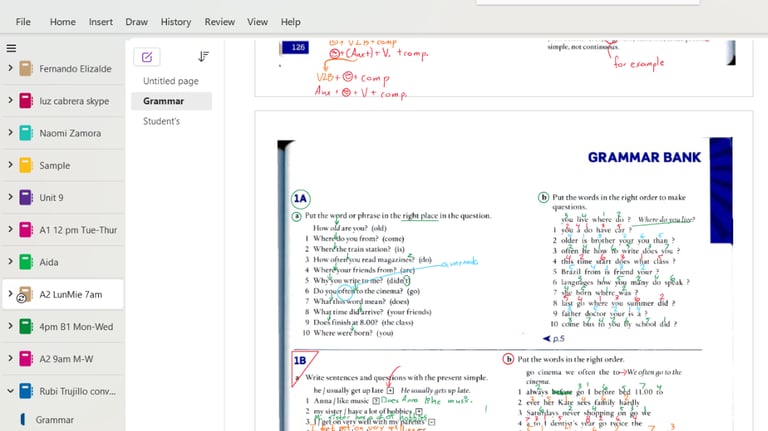Viewport: 768px width, 431px height.
Task: Click the Fernando Elizalde notebook icon
Action: 26,69
